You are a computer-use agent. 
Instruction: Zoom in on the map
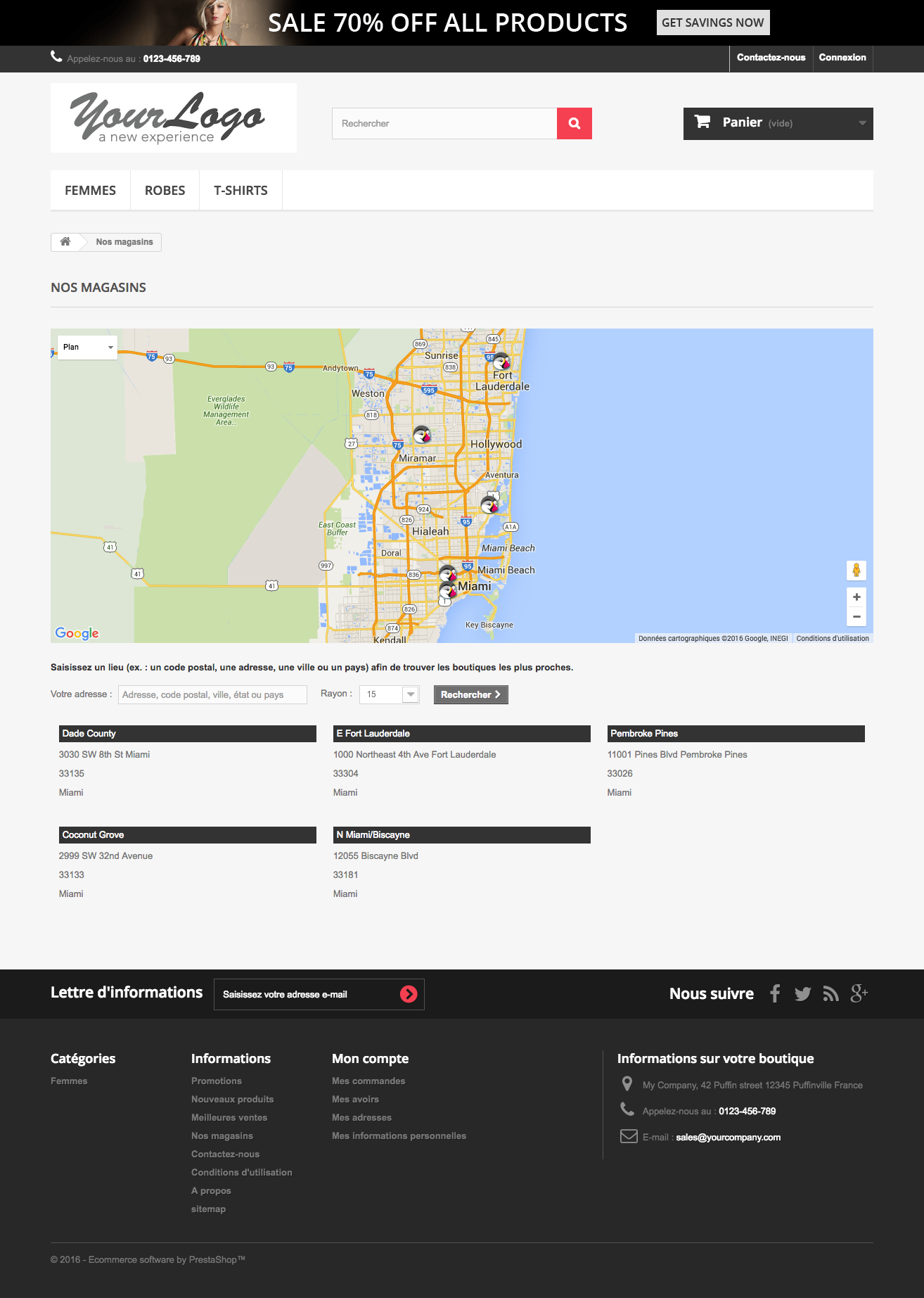[x=856, y=597]
